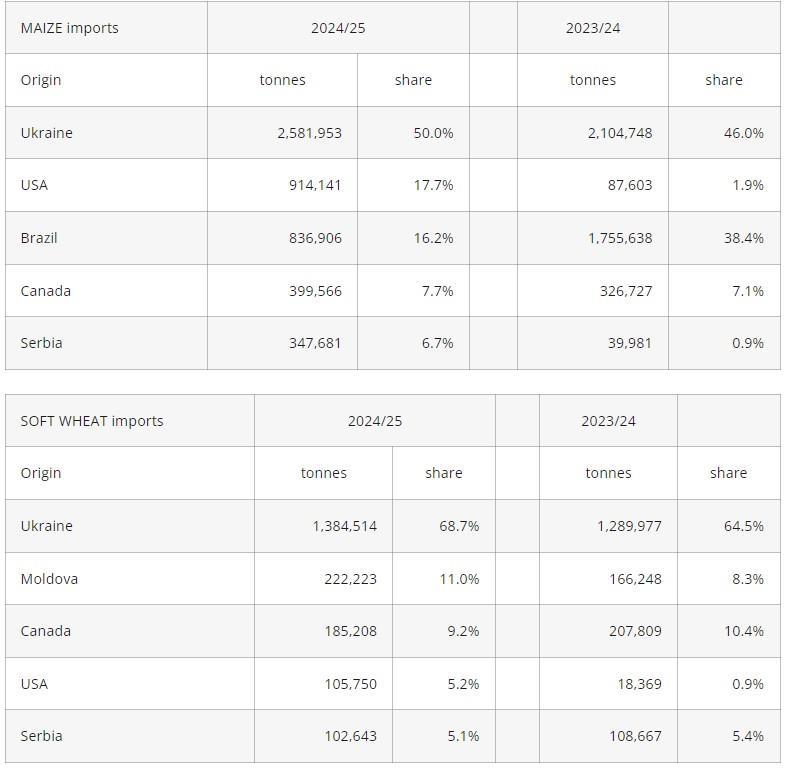The width and height of the screenshot is (793, 771).
Task: Select Canada maize tonnes 399,566
Action: pos(315,291)
